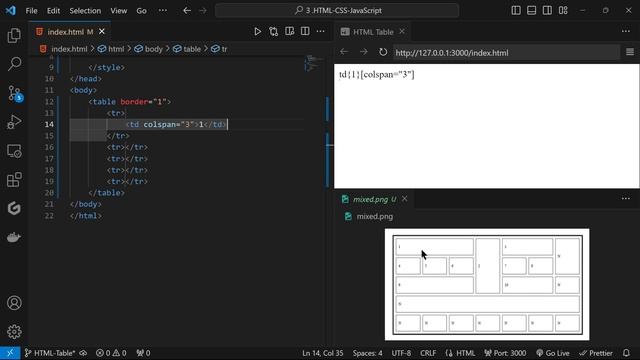The width and height of the screenshot is (640, 360).
Task: Toggle the primary side bar layout
Action: click(x=516, y=11)
